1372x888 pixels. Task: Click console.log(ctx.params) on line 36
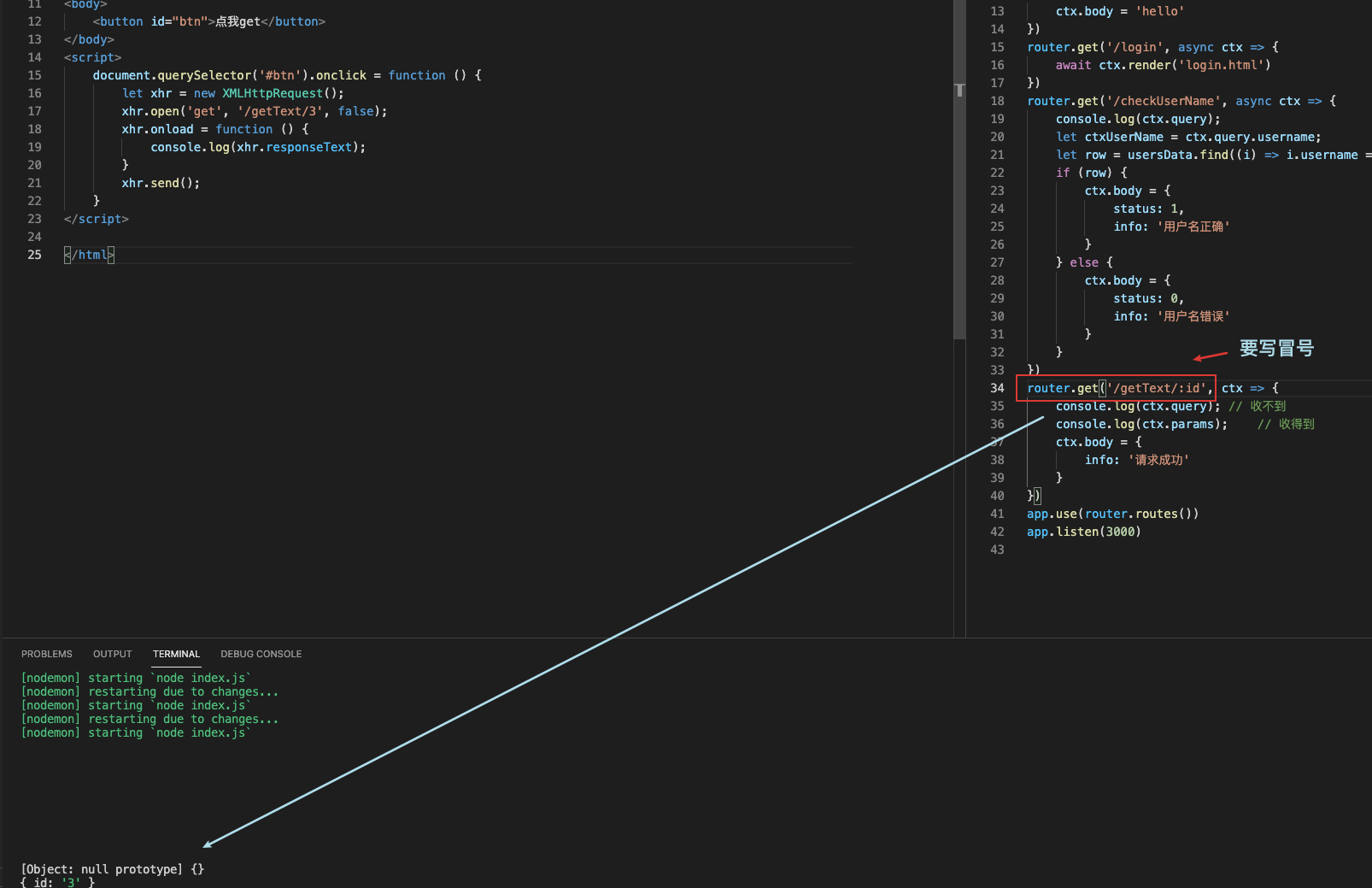[x=1141, y=424]
